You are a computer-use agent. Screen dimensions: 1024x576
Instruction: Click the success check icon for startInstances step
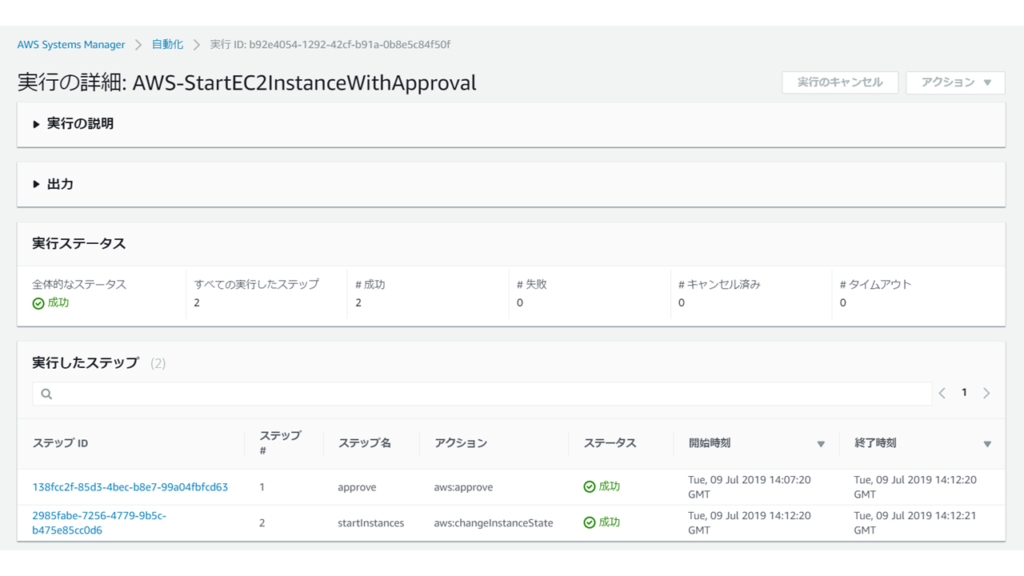click(x=590, y=523)
